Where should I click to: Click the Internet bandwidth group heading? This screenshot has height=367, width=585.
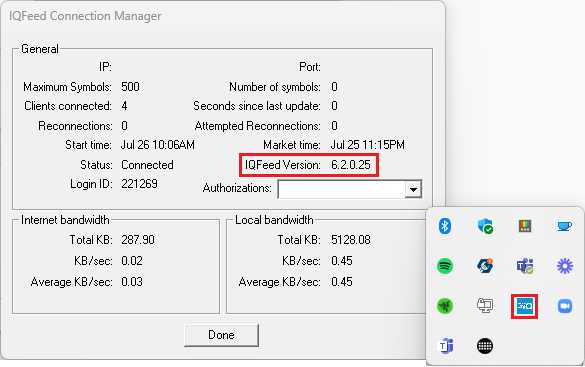[x=65, y=220]
